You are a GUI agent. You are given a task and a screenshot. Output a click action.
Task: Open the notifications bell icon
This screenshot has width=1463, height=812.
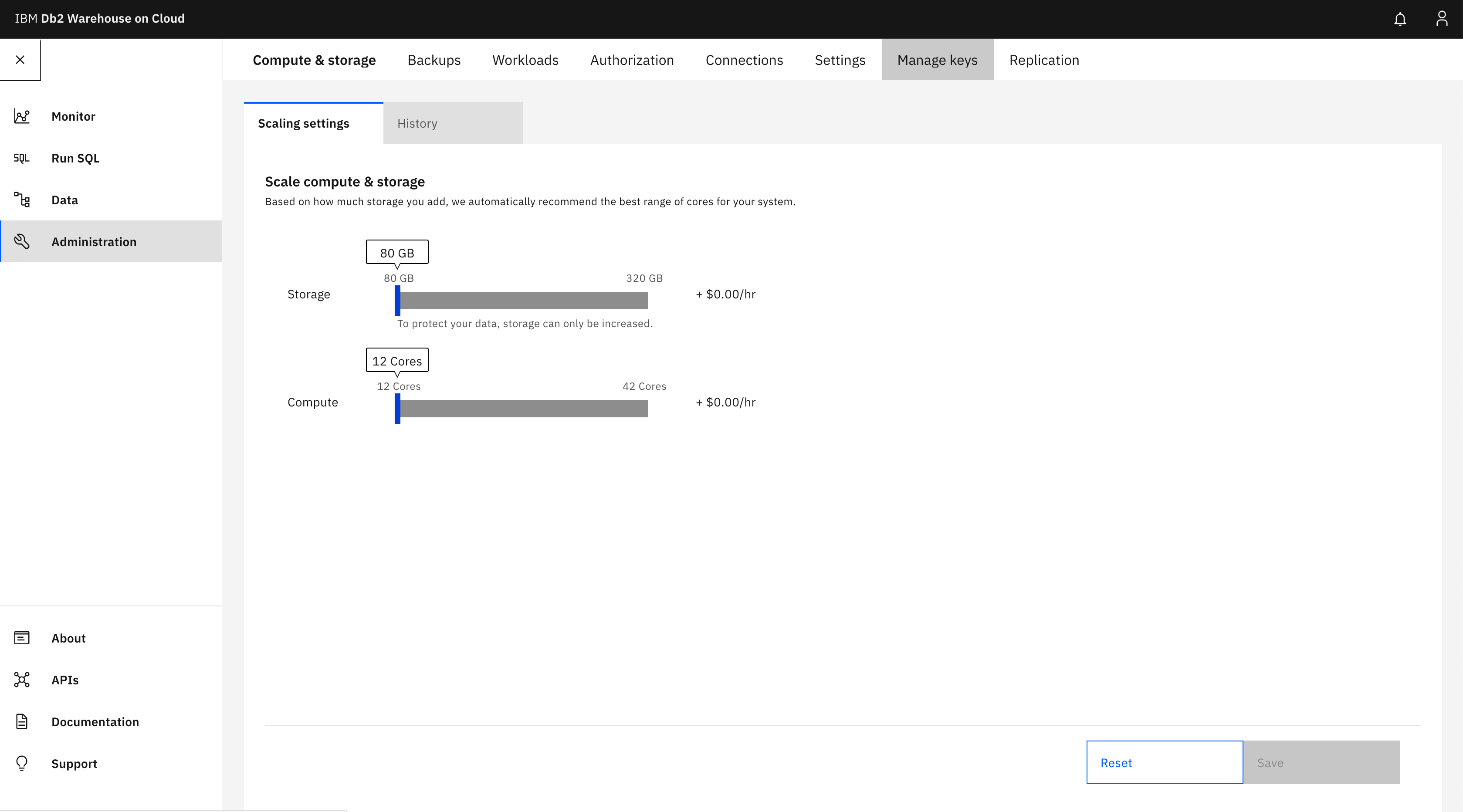[1400, 19]
